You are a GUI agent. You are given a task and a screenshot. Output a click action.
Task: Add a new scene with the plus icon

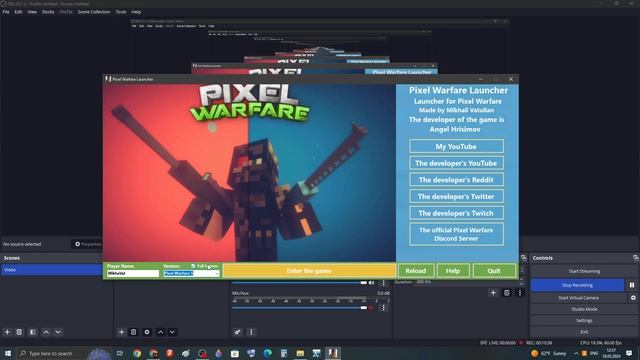(x=7, y=332)
